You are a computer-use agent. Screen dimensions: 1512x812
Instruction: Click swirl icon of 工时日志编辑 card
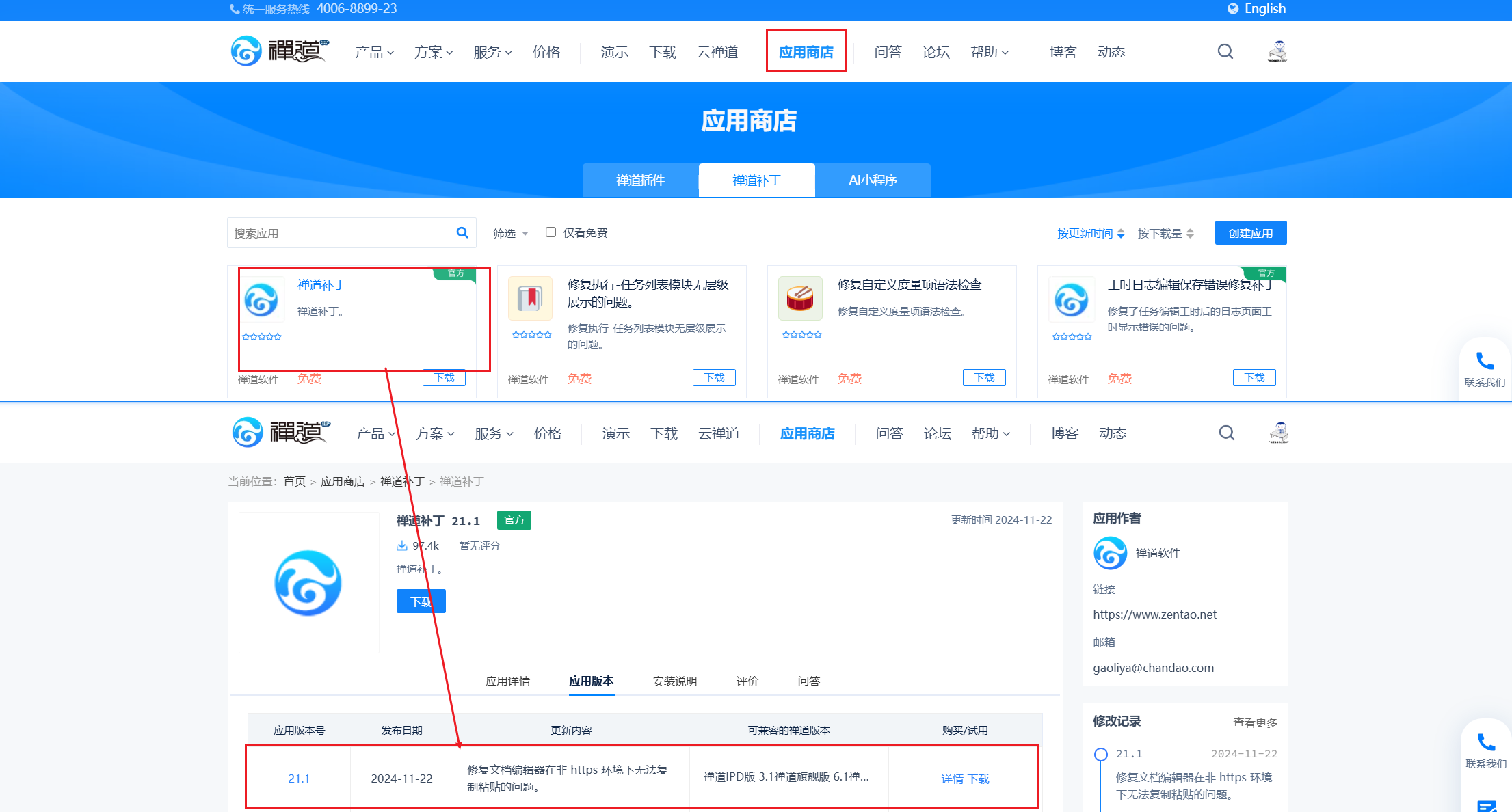[x=1072, y=299]
